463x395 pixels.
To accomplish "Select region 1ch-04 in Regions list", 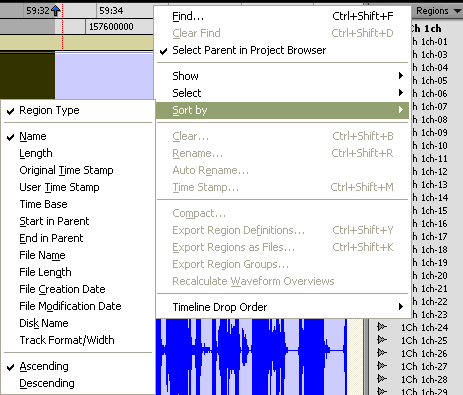I will coord(430,68).
